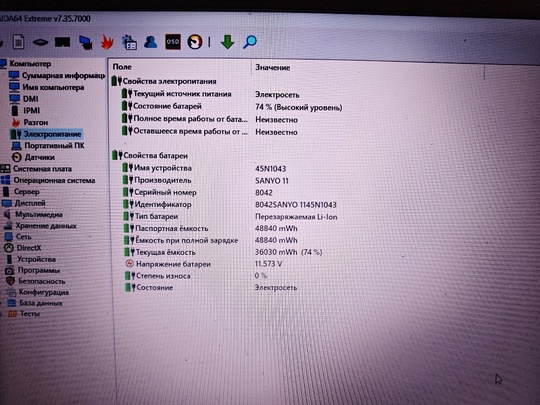Click the green download arrow icon

(227, 42)
